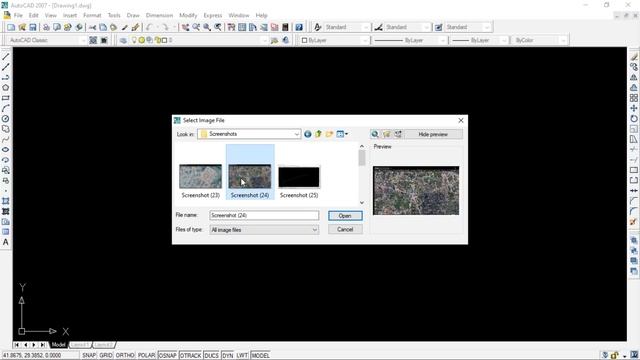Toggle POLAR tracking in status bar
Screen dimensions: 640x360
tap(147, 356)
